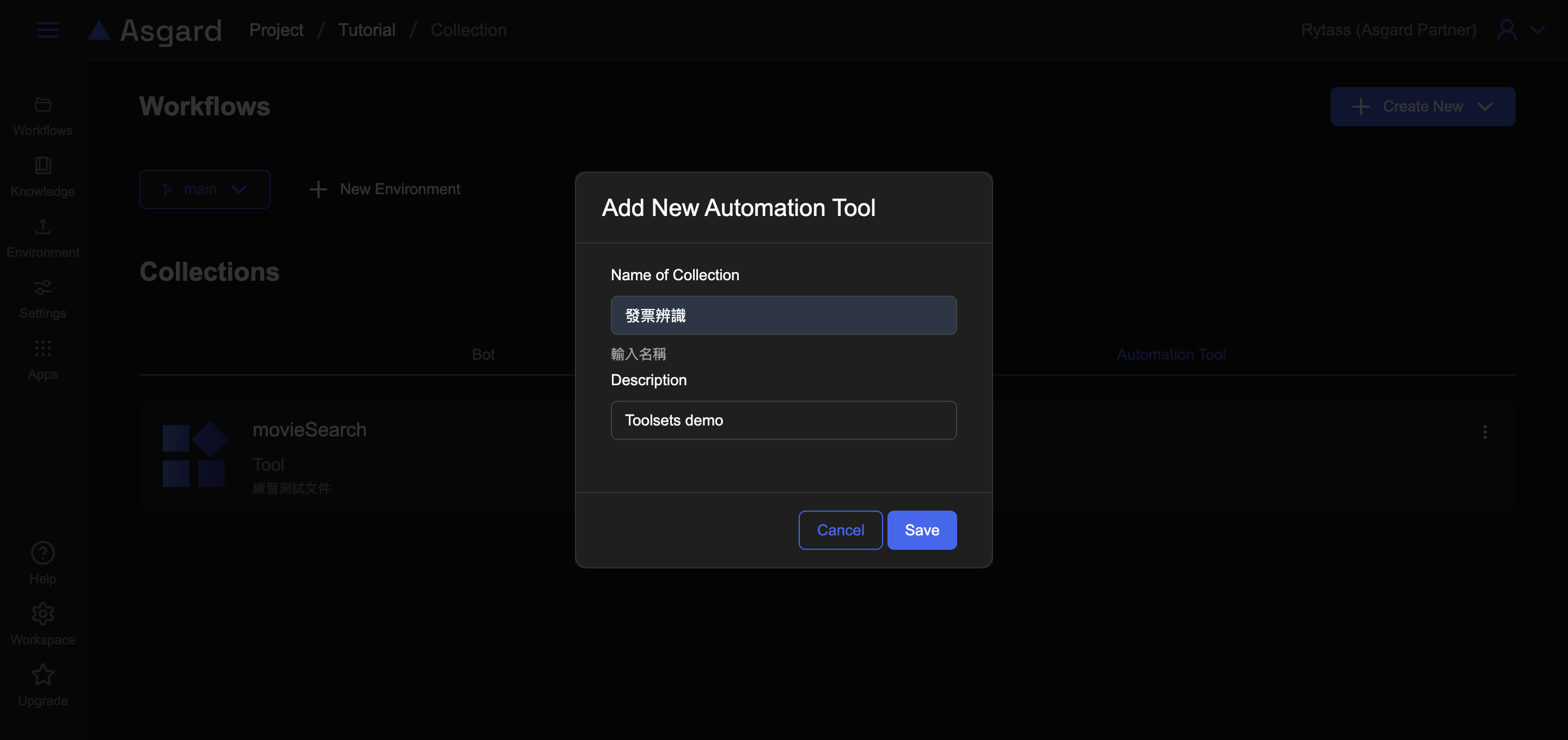Open Workspace settings from the sidebar
This screenshot has height=740, width=1568.
[x=42, y=624]
